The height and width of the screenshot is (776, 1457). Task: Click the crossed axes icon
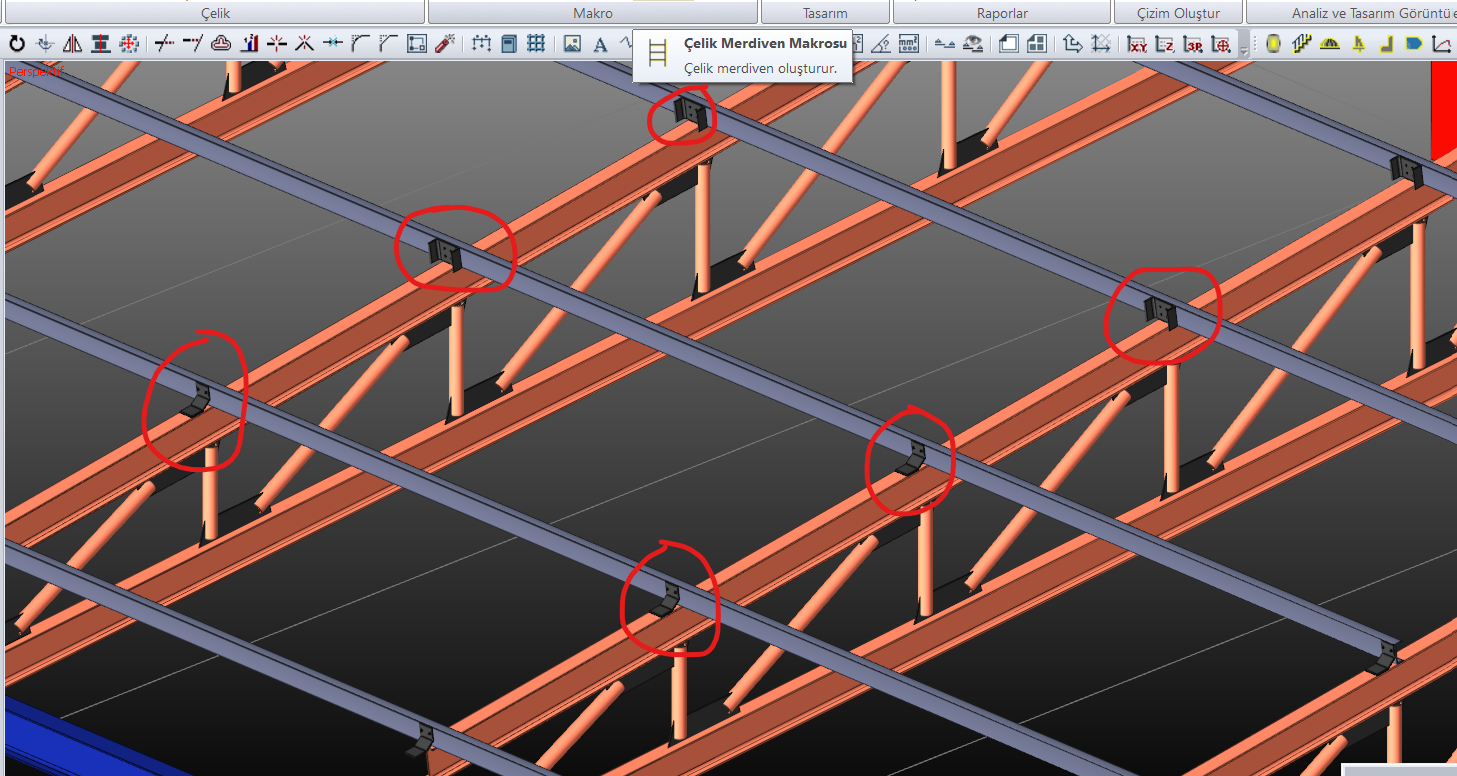[1100, 44]
